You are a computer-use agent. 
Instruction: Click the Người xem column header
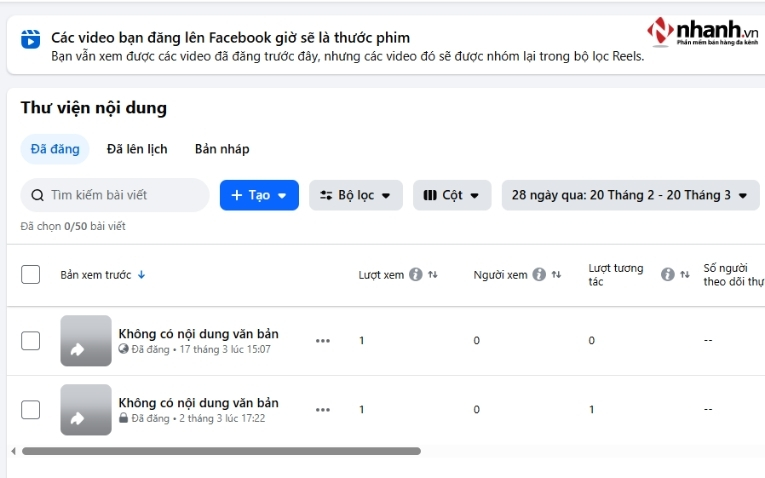point(501,275)
